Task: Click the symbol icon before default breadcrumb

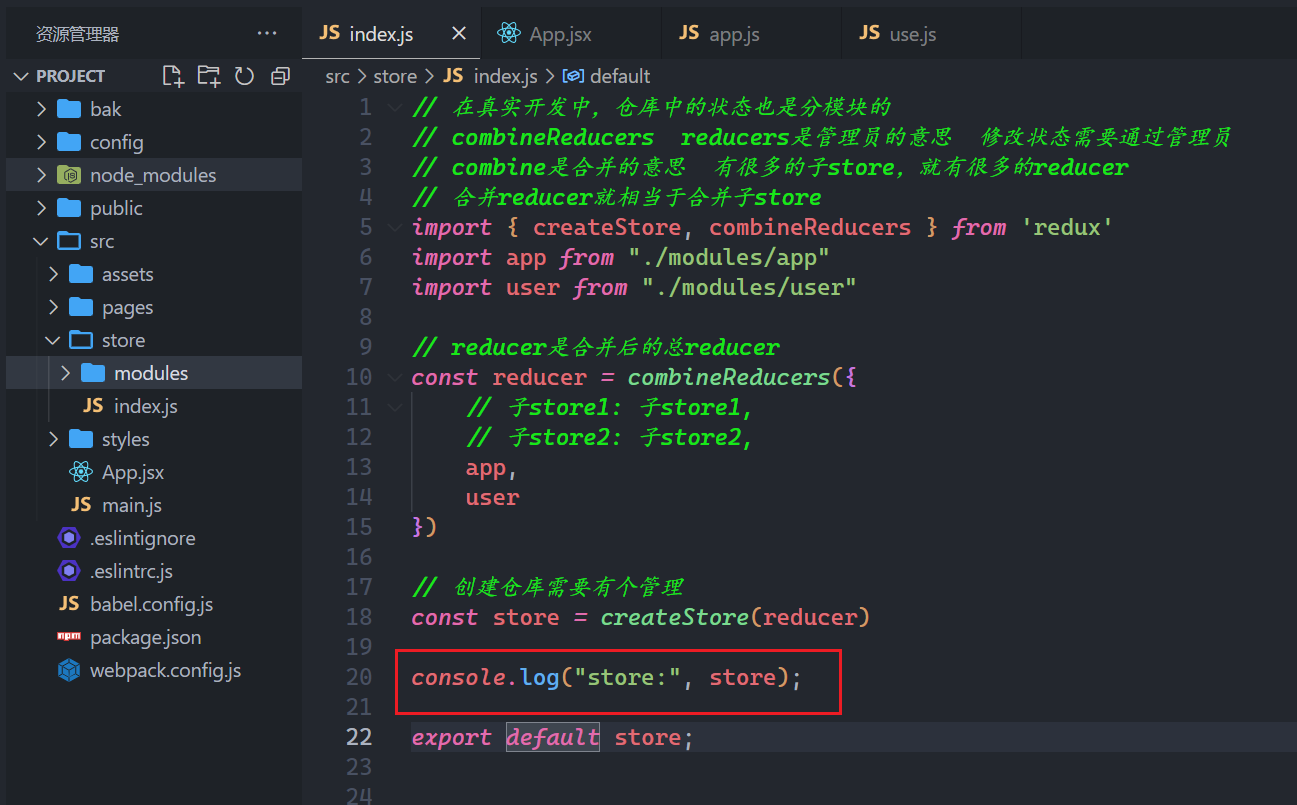Action: [x=574, y=76]
